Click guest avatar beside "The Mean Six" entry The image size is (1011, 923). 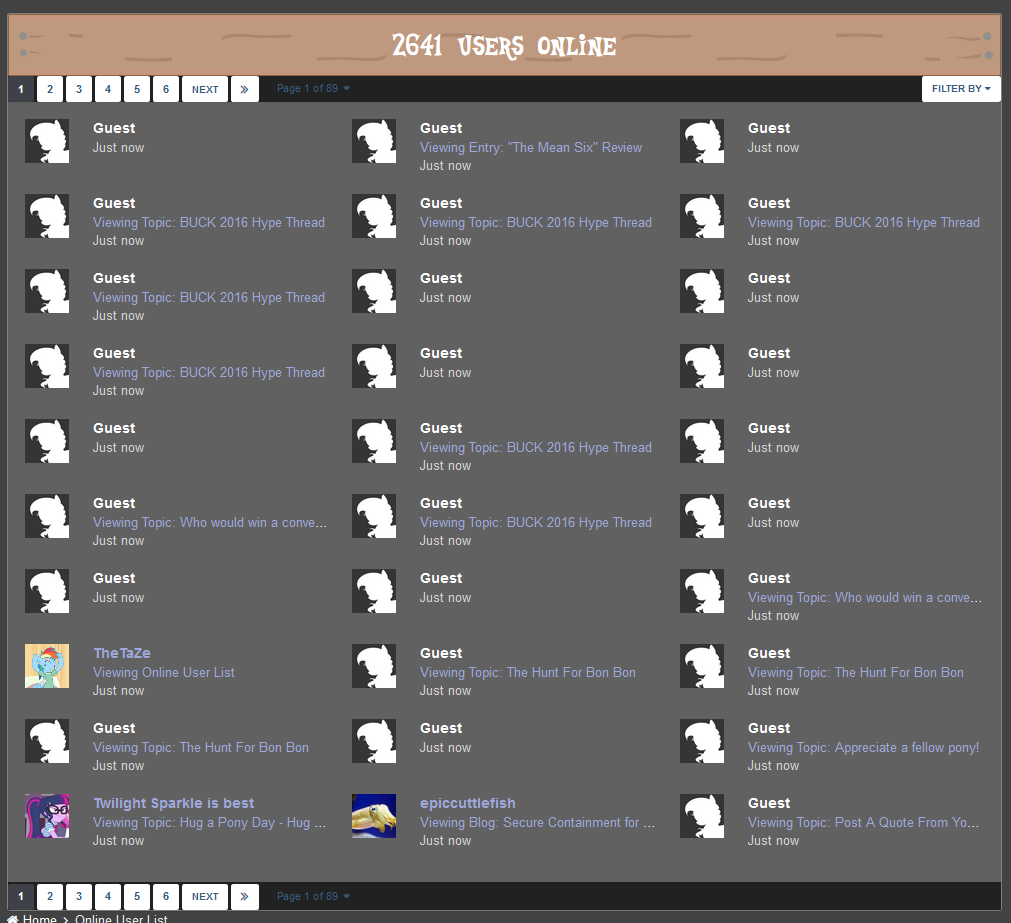[x=374, y=141]
